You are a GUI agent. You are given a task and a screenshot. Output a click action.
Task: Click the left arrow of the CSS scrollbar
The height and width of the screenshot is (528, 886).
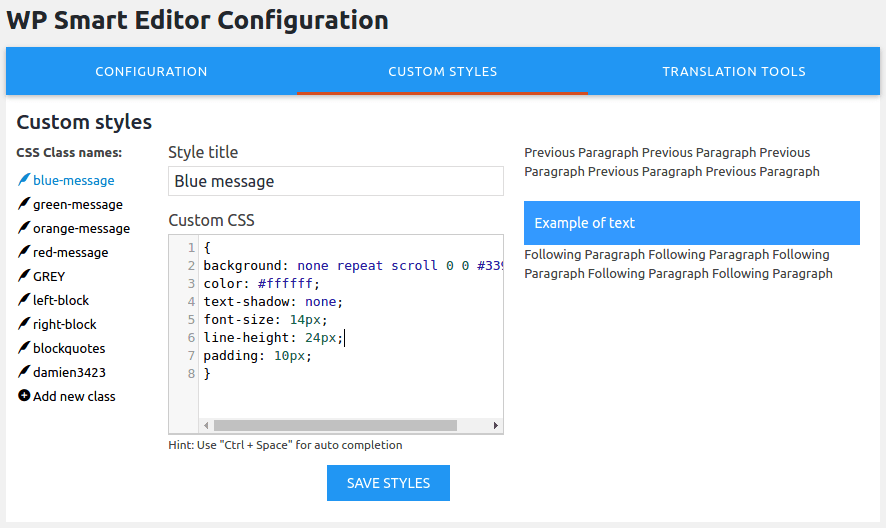(x=206, y=426)
